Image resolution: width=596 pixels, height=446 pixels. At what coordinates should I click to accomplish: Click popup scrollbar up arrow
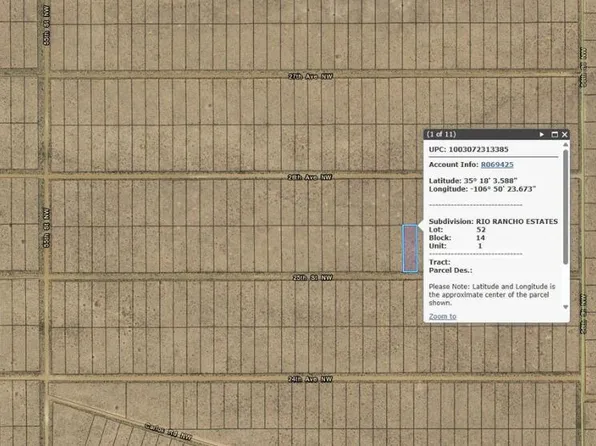(x=566, y=145)
